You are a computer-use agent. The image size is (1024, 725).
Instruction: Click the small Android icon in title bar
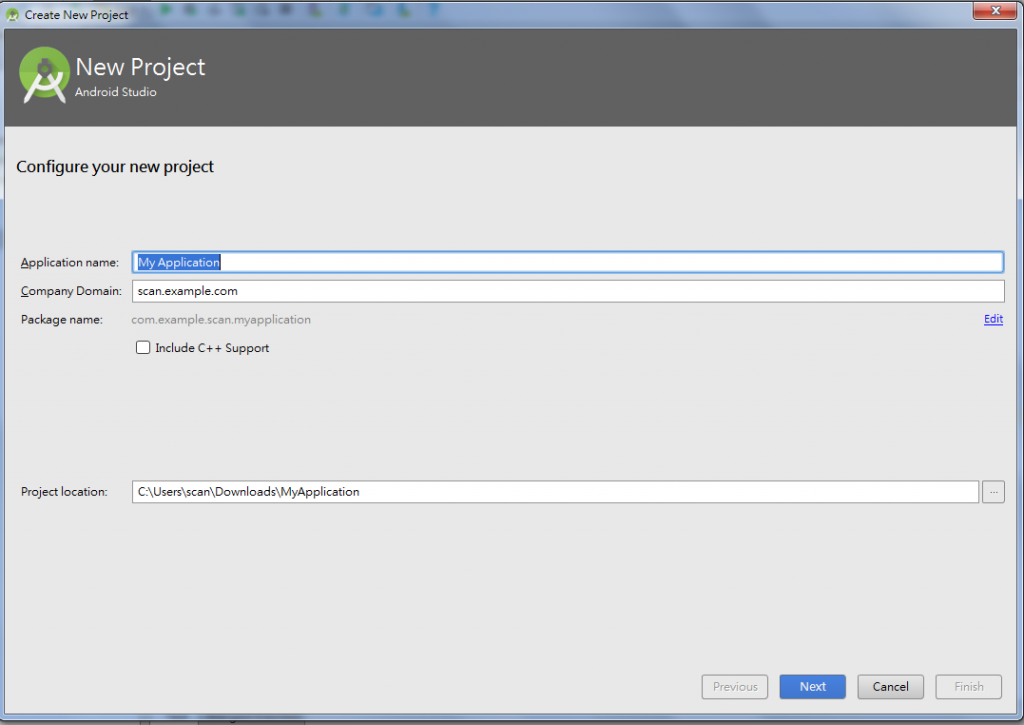pos(12,14)
